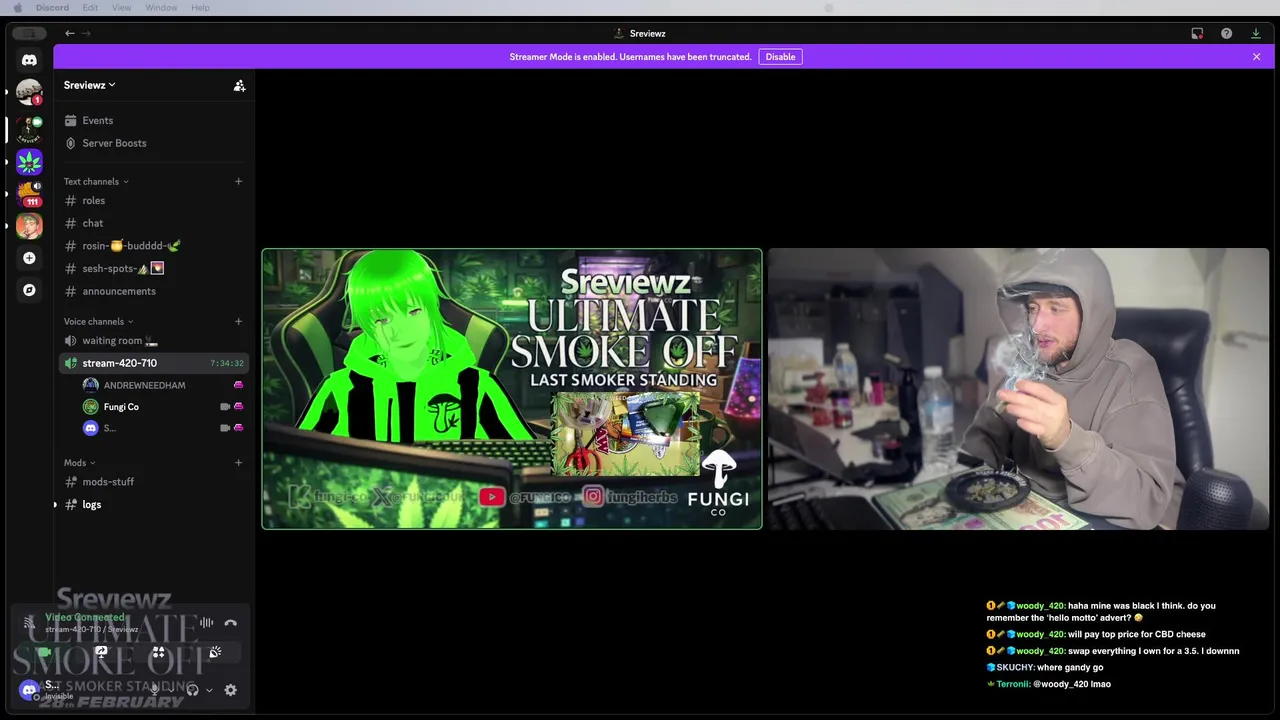Open the mods-stuff channel
Image resolution: width=1280 pixels, height=720 pixels.
click(x=153, y=482)
